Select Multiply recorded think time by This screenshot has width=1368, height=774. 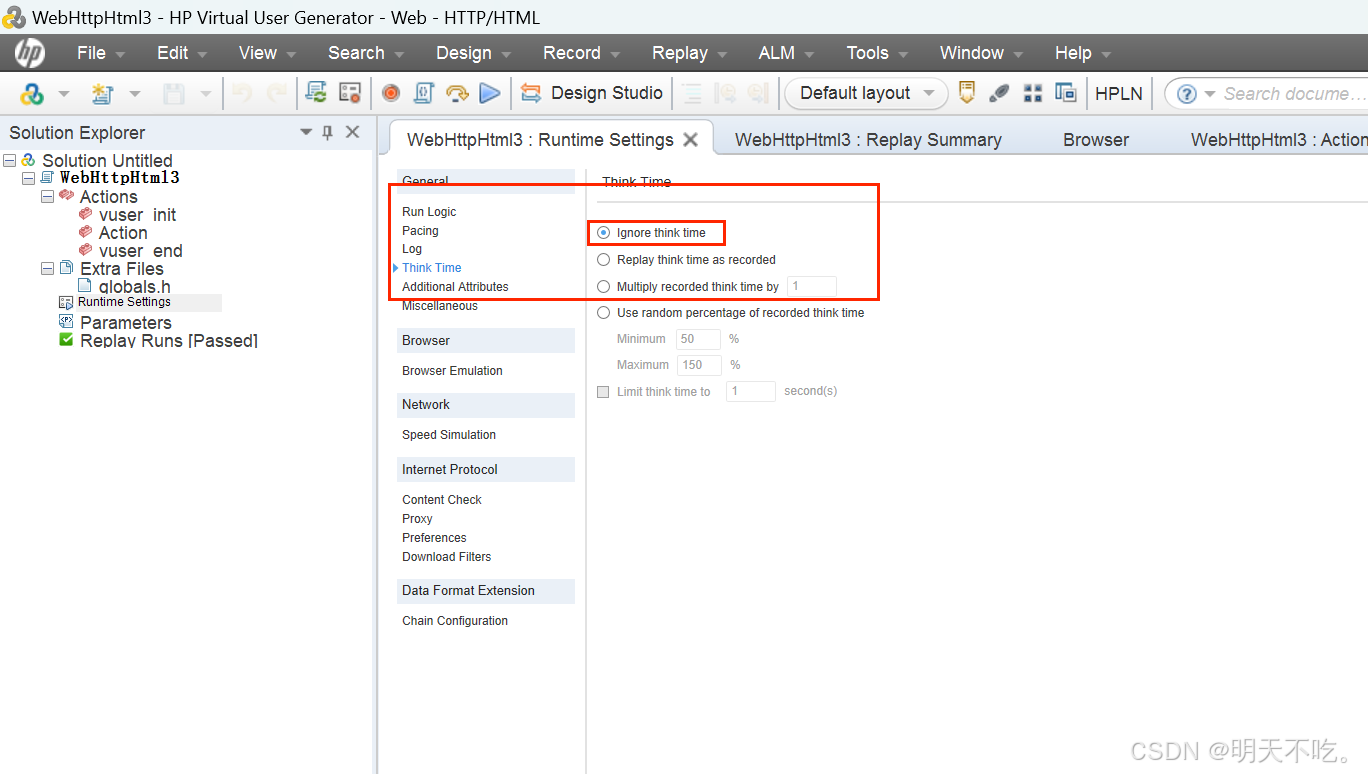[x=603, y=287]
